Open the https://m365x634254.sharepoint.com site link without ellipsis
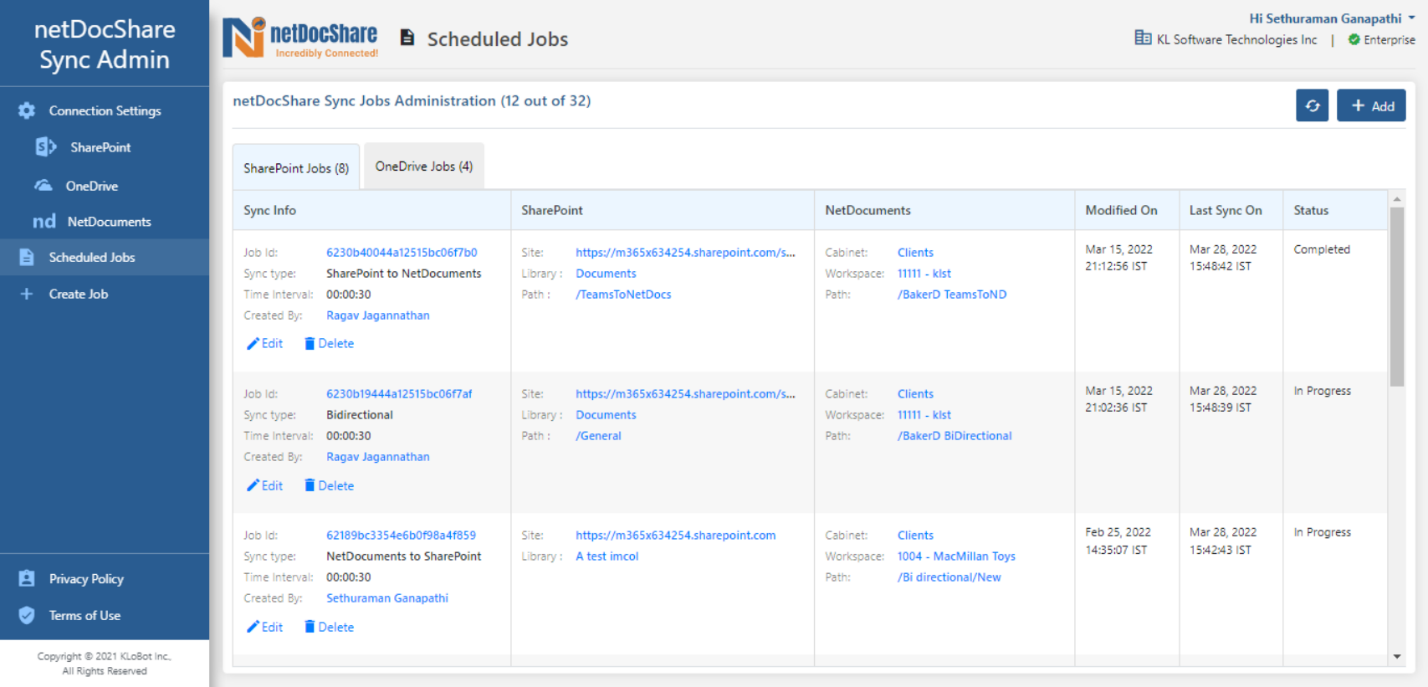The width and height of the screenshot is (1428, 687). point(676,535)
